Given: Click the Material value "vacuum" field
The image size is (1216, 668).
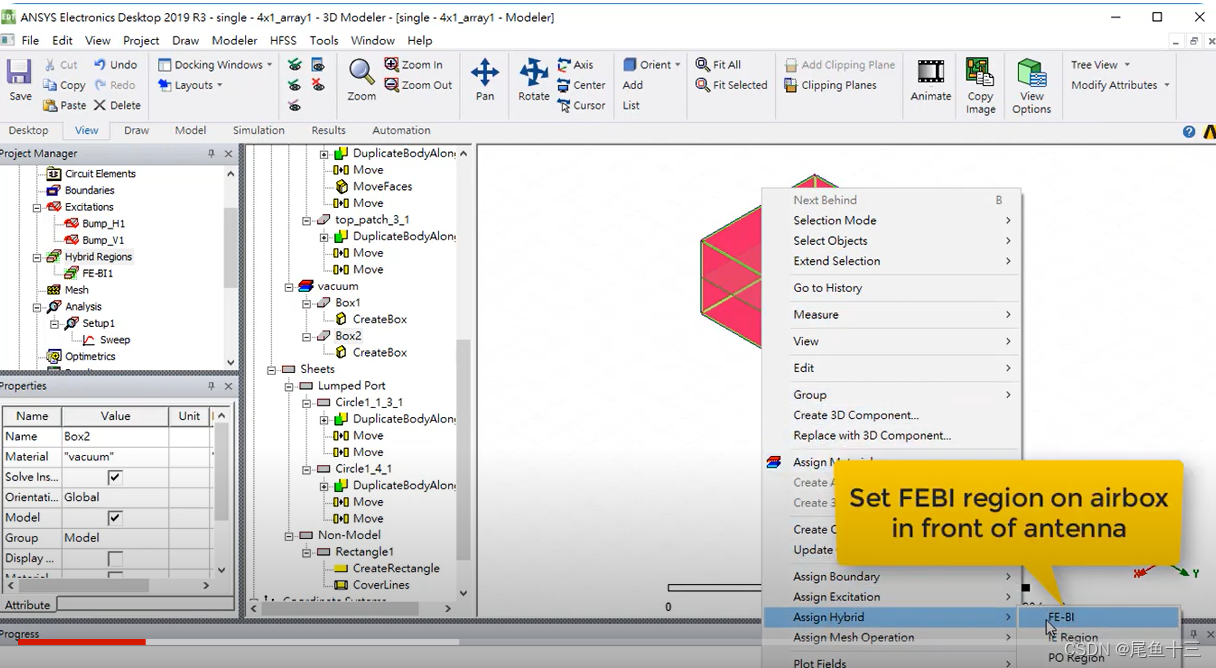Looking at the screenshot, I should pos(115,457).
